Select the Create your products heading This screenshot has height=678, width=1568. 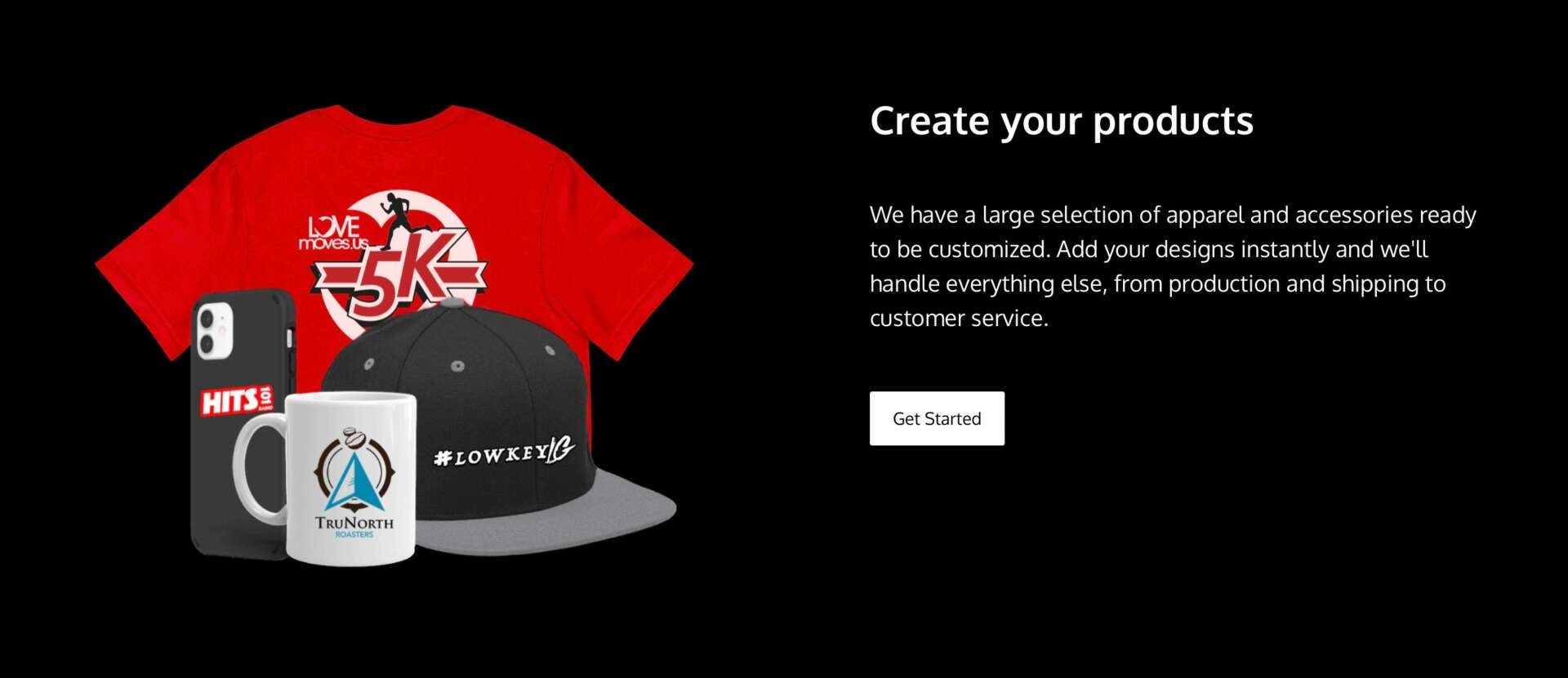(x=1061, y=121)
